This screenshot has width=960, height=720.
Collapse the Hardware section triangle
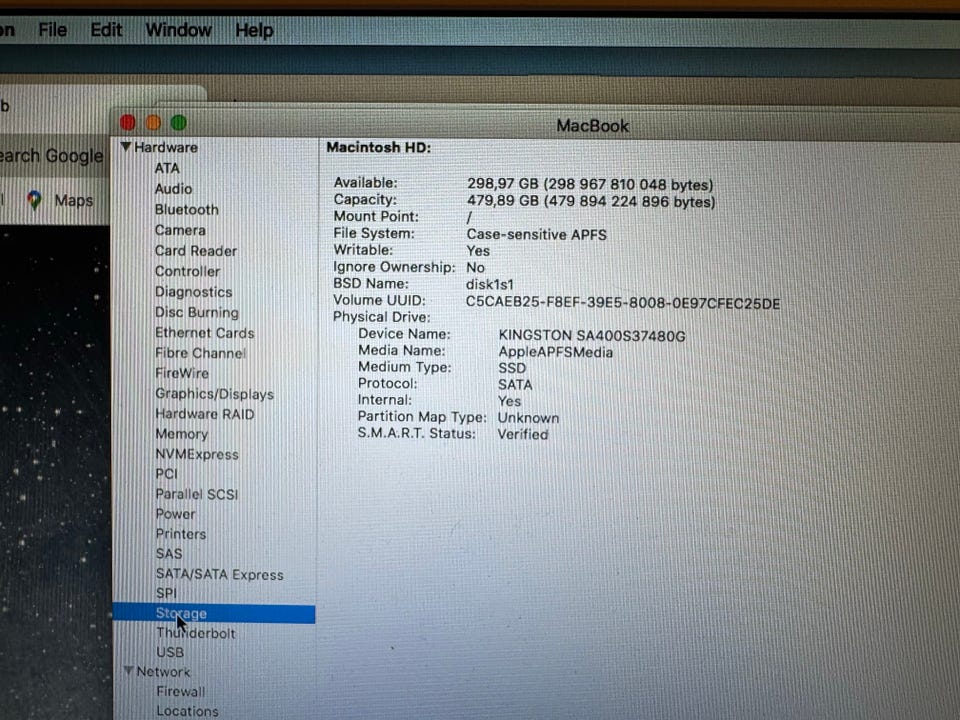coord(126,147)
